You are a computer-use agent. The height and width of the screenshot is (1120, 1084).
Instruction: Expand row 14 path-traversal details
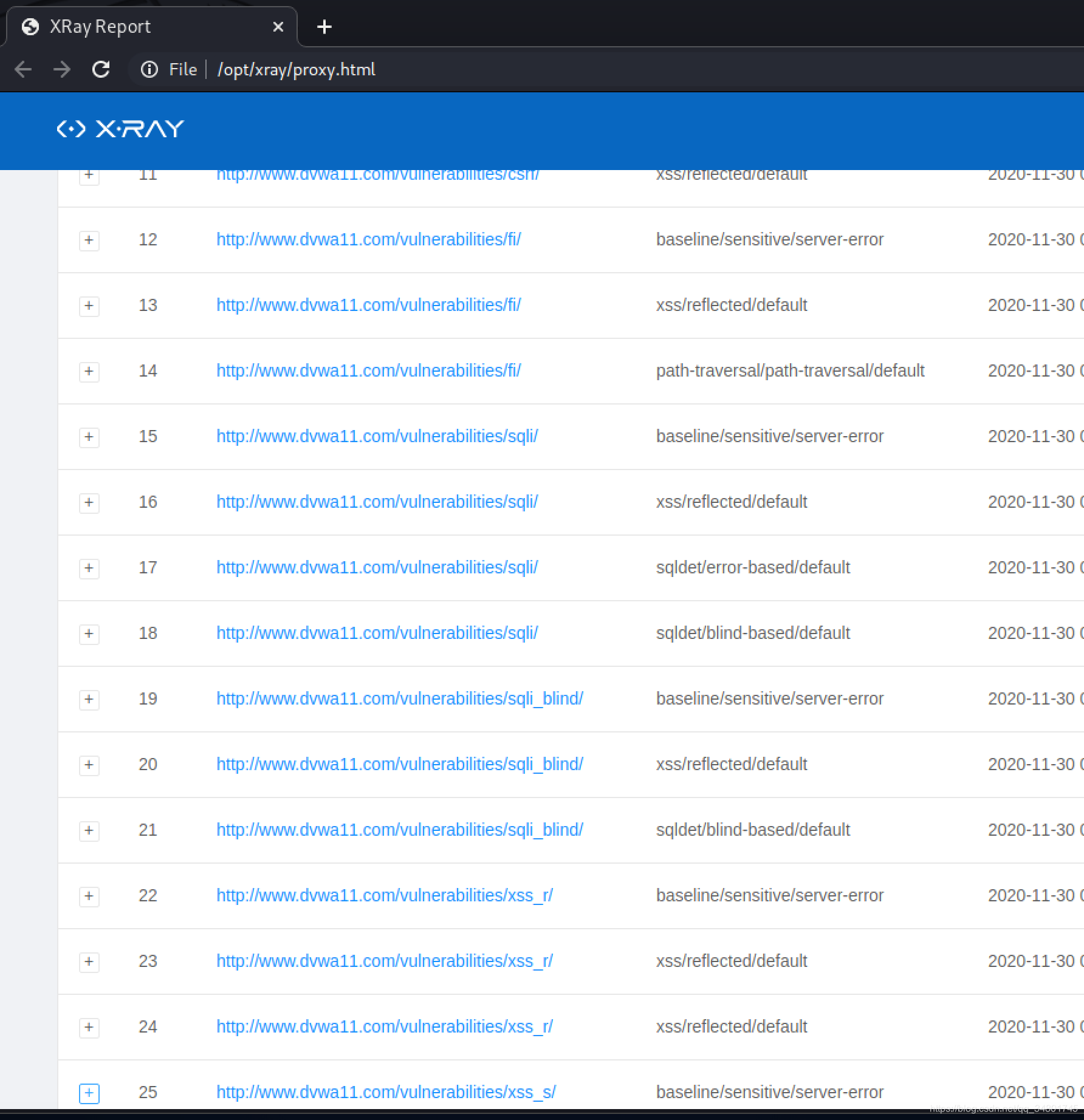click(89, 372)
